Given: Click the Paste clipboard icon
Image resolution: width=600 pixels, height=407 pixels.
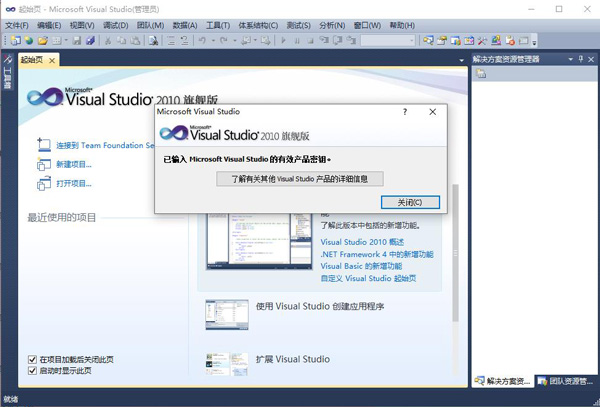Looking at the screenshot, I should pyautogui.click(x=135, y=40).
